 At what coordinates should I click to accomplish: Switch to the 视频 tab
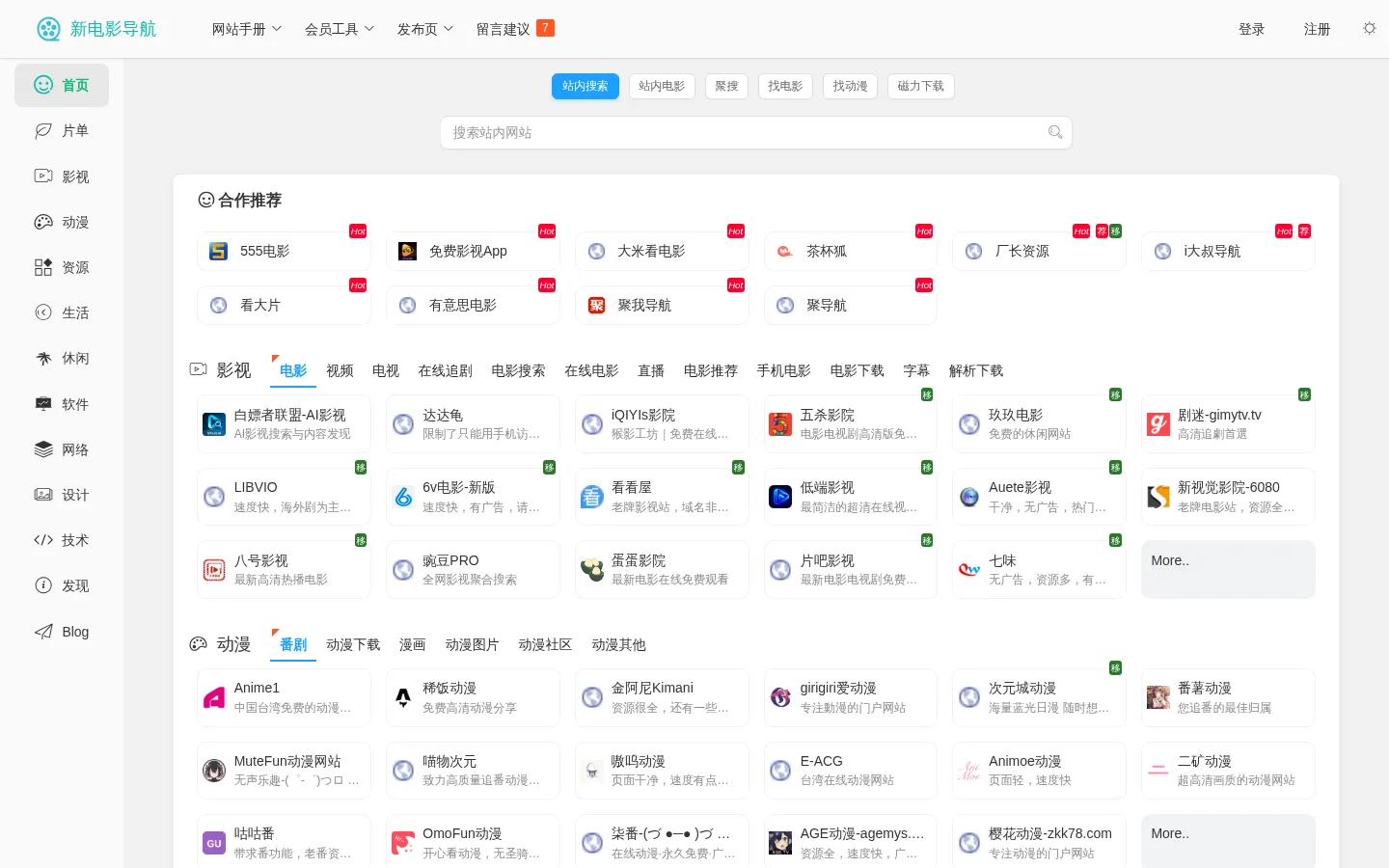[x=340, y=371]
